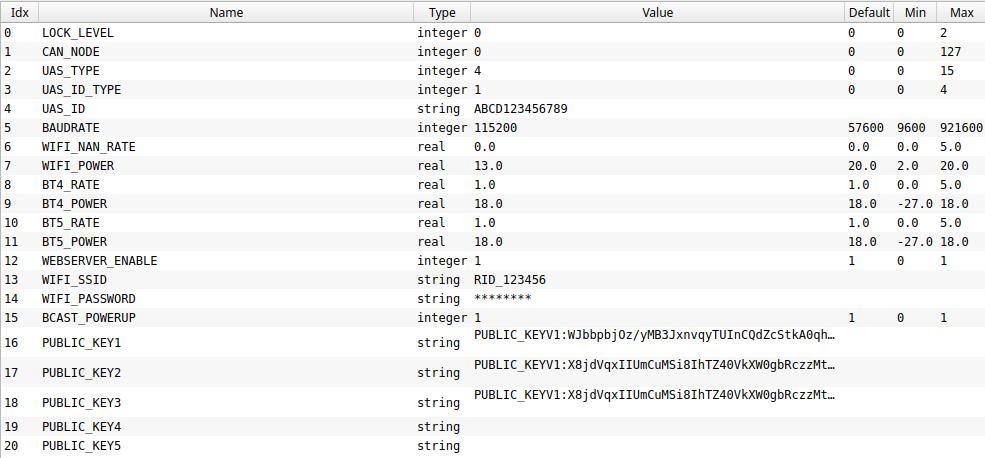Viewport: 985px width, 458px height.
Task: Click the Type column header
Action: click(x=442, y=13)
